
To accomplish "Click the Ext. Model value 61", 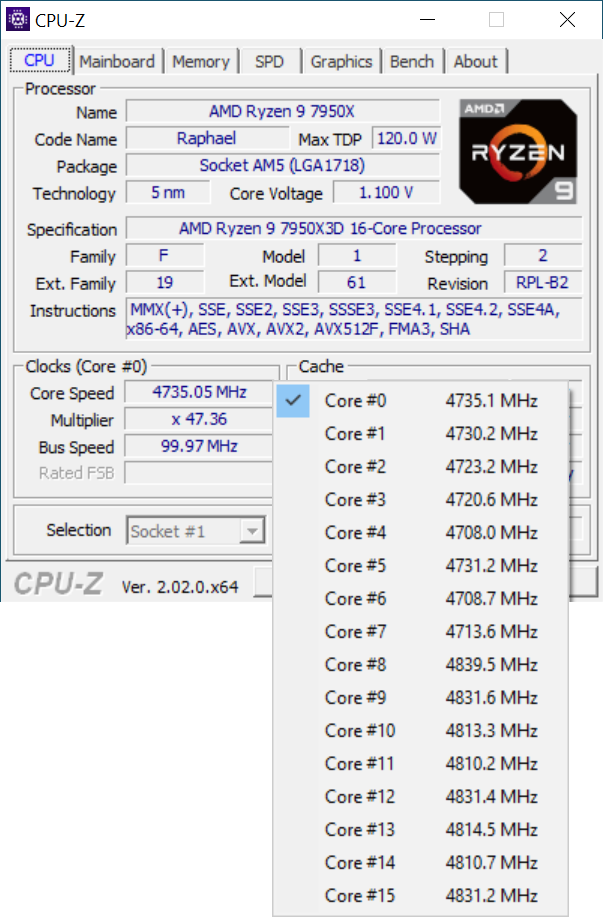I will 356,282.
